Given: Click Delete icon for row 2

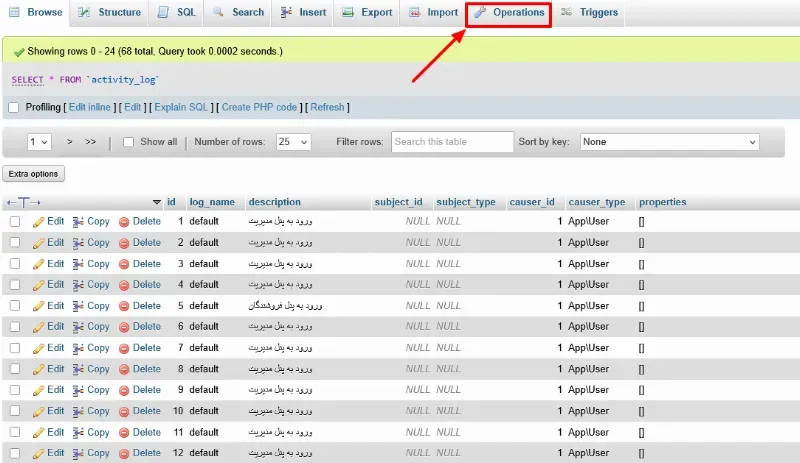Looking at the screenshot, I should pos(124,243).
